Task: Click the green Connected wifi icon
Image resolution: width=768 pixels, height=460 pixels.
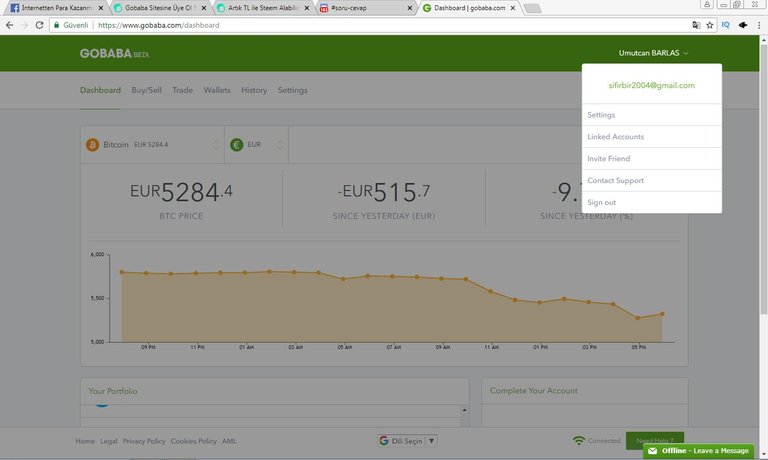Action: [x=579, y=440]
